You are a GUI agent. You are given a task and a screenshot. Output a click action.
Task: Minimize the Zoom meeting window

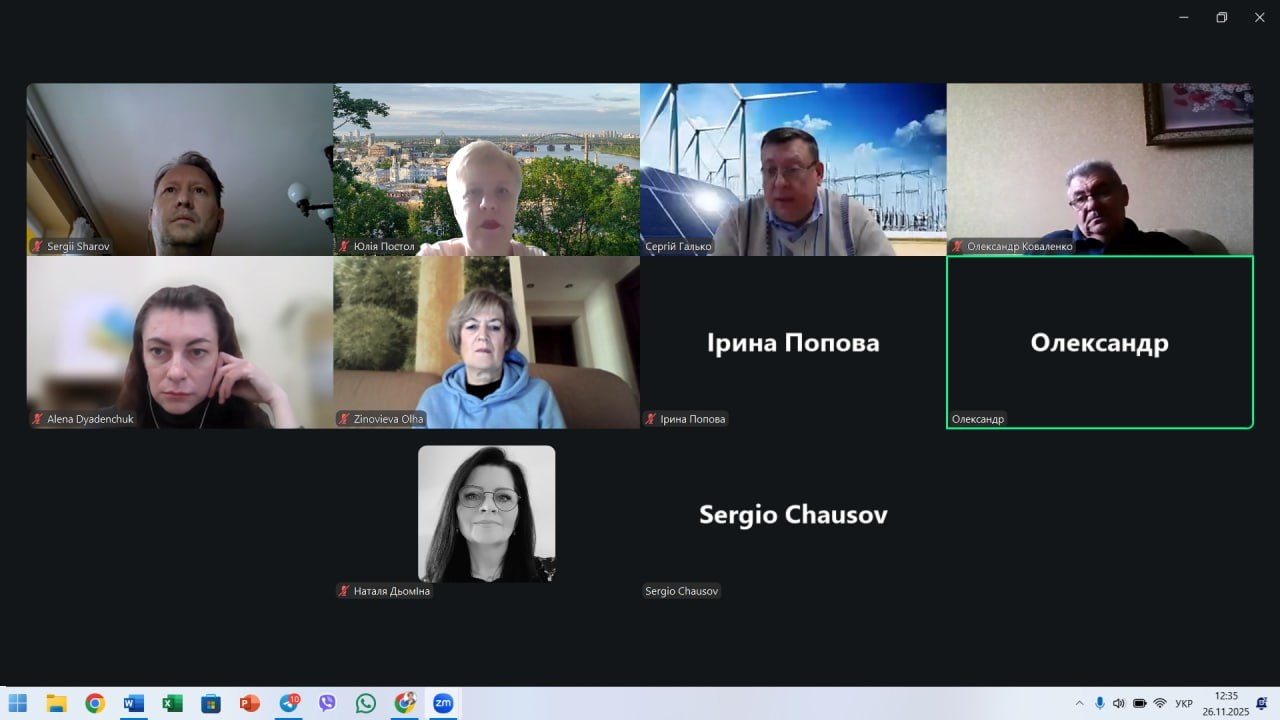1184,17
